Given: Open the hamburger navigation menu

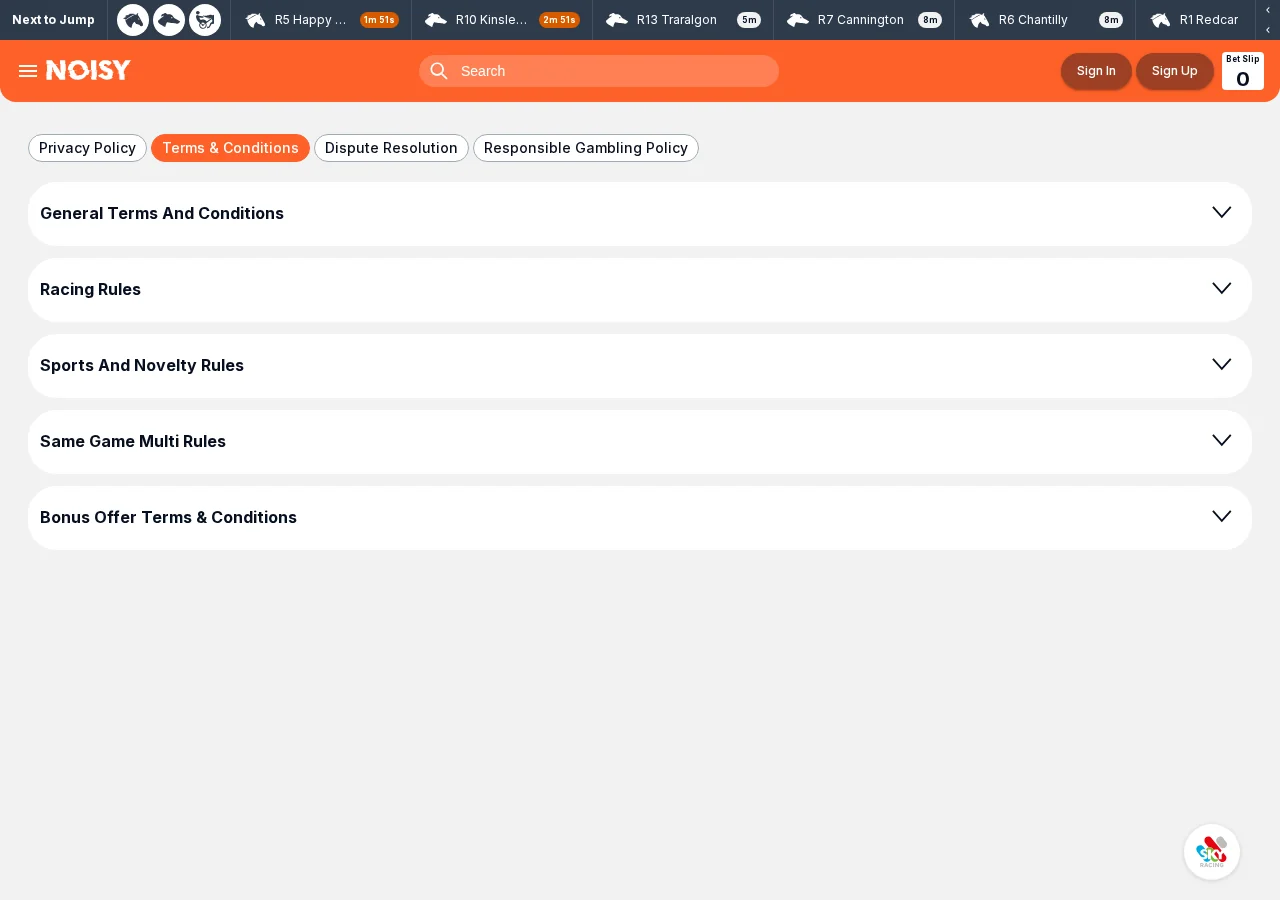Looking at the screenshot, I should pos(28,71).
